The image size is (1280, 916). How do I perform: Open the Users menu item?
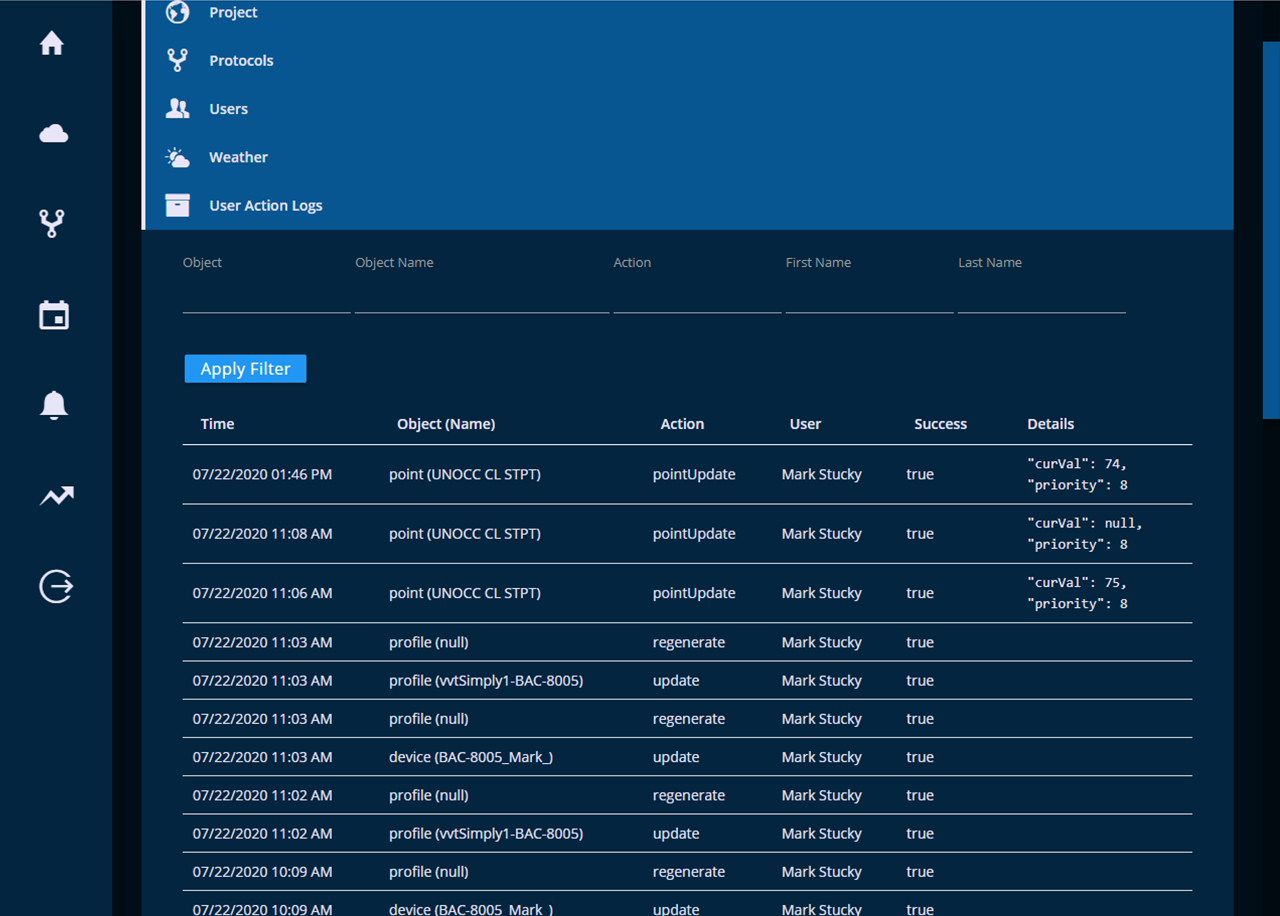point(228,108)
